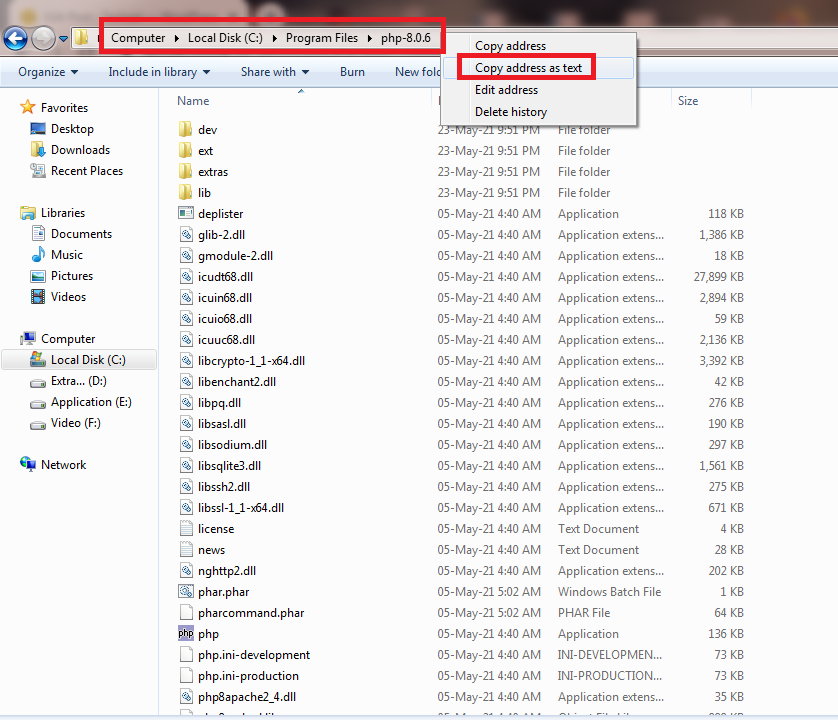This screenshot has height=720, width=838.
Task: Open the Organize dropdown menu
Action: click(x=48, y=72)
